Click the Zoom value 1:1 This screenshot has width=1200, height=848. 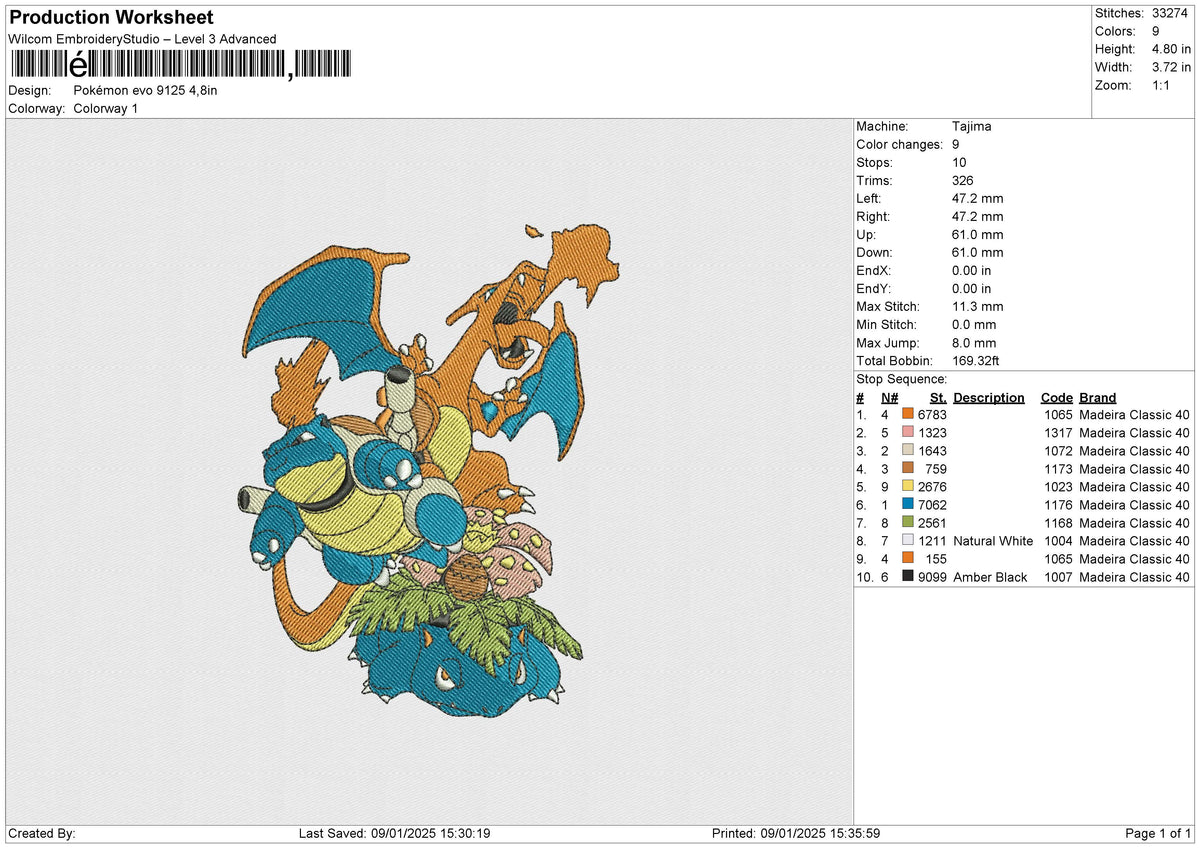[x=1163, y=85]
